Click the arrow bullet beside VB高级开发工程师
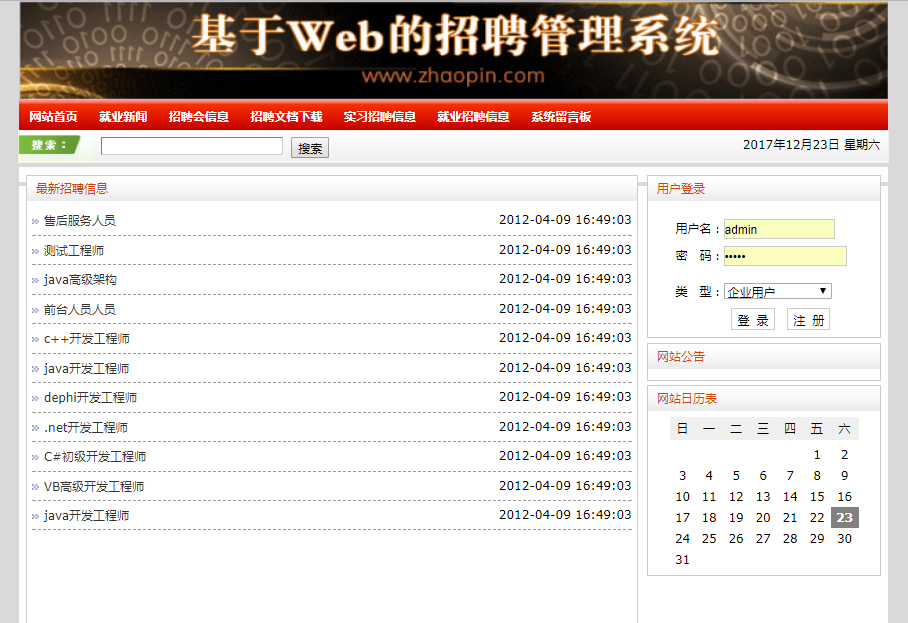 (x=35, y=488)
